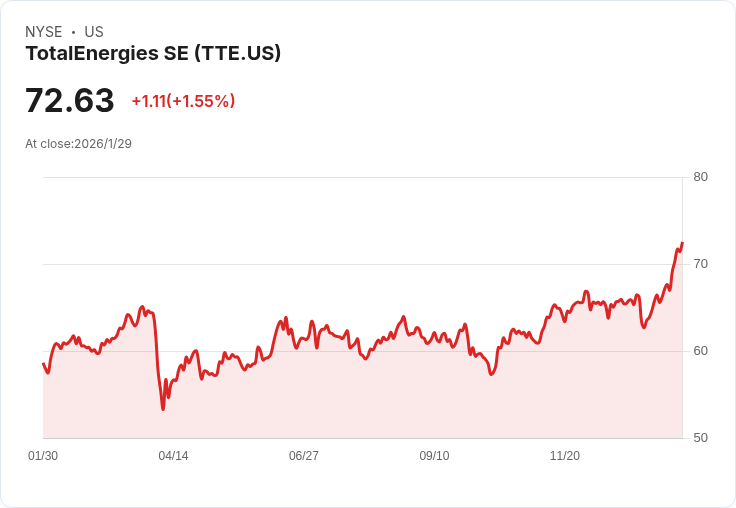
Task: Select the 11/20 date axis label
Action: (565, 456)
